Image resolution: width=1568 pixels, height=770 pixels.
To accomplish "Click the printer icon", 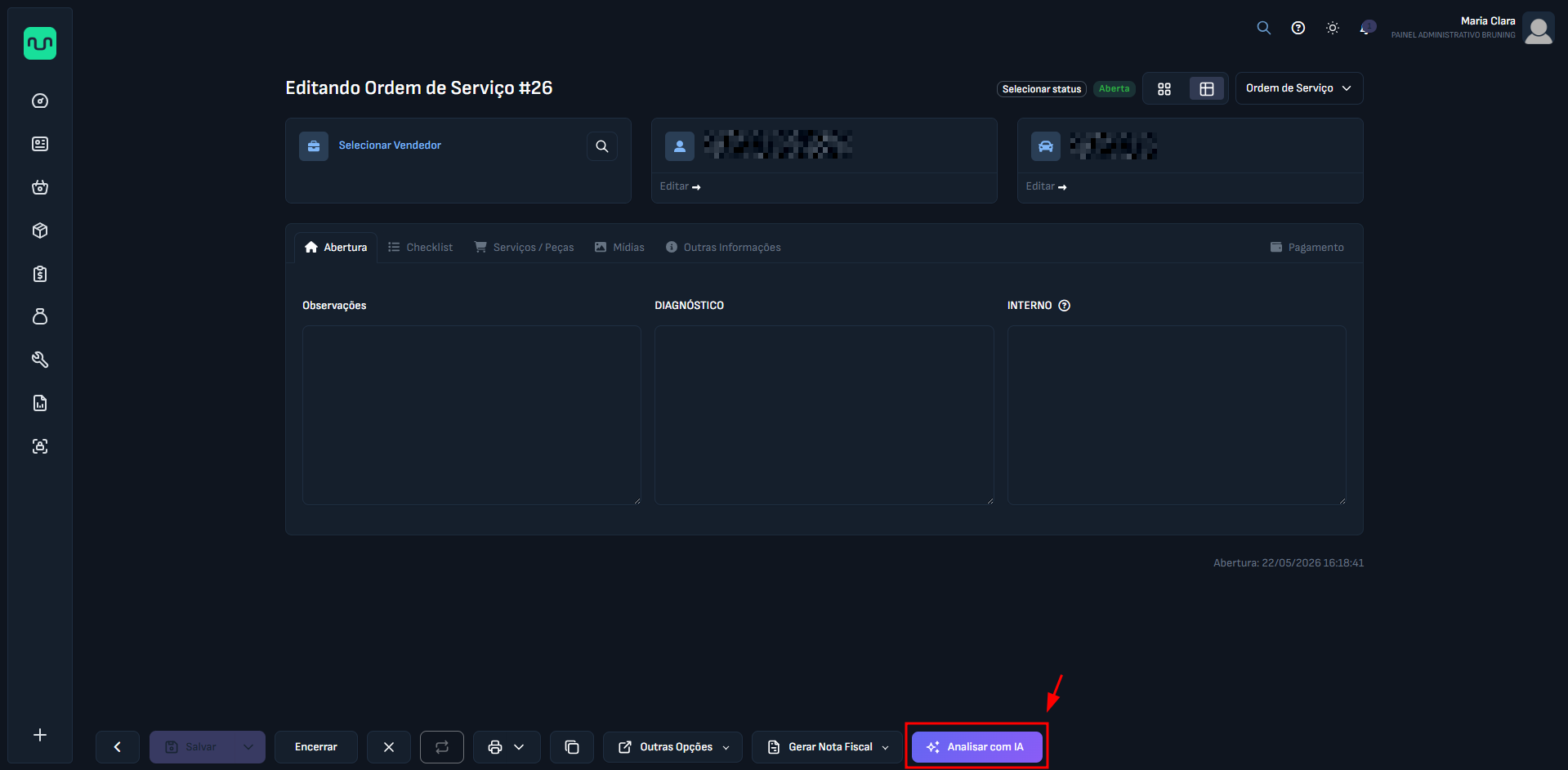I will click(x=494, y=747).
